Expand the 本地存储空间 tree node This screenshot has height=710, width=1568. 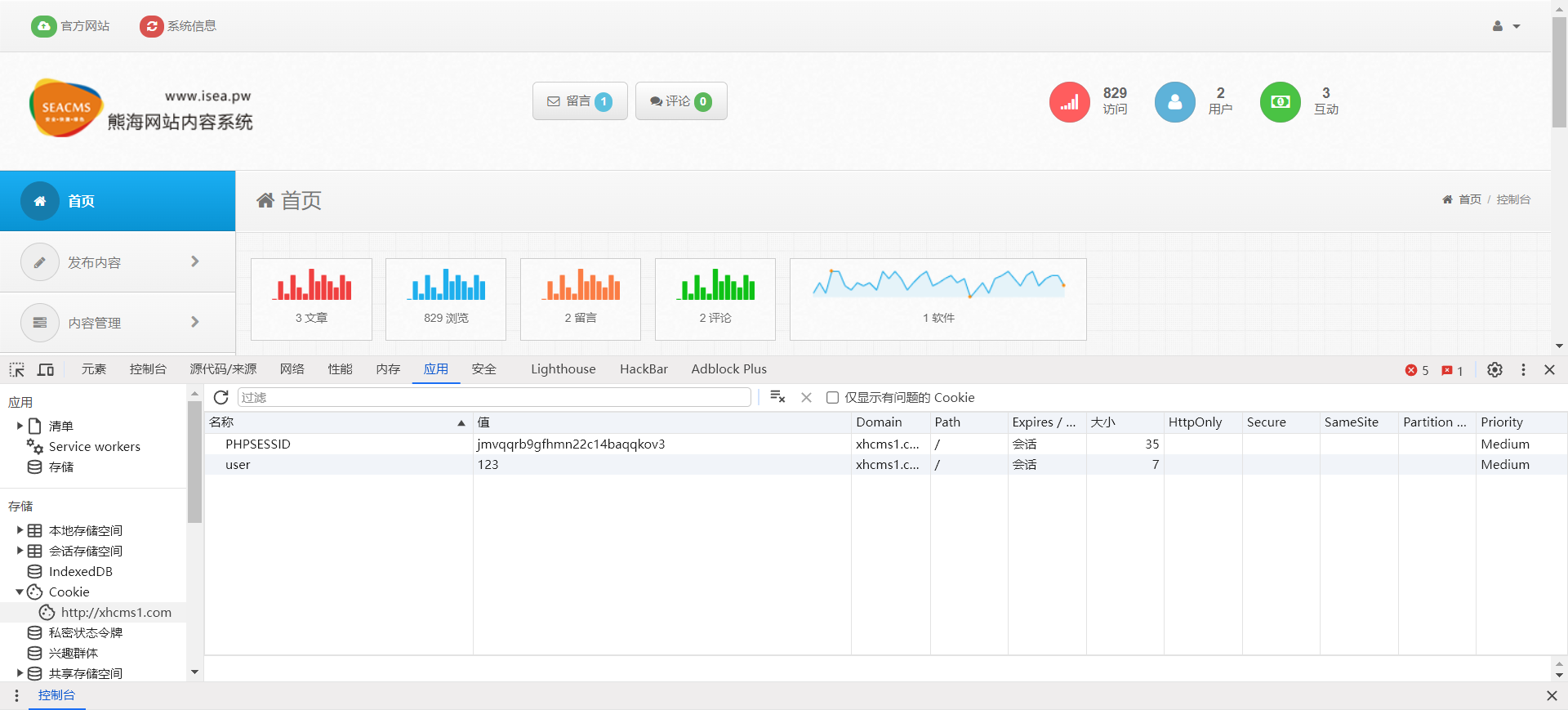(20, 530)
